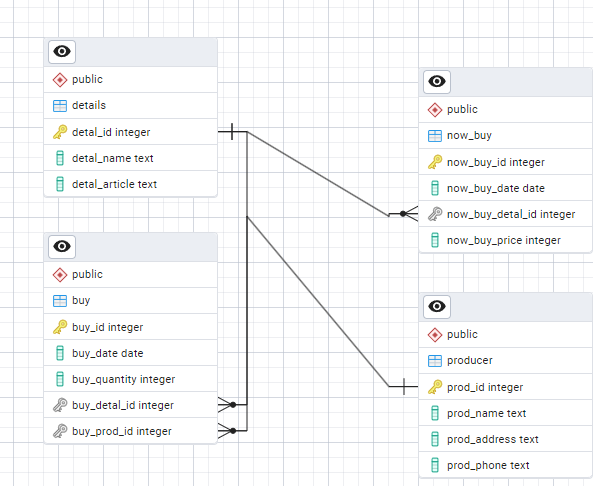Click the primary key icon for detal_id
This screenshot has height=486, width=593.
pyautogui.click(x=60, y=132)
